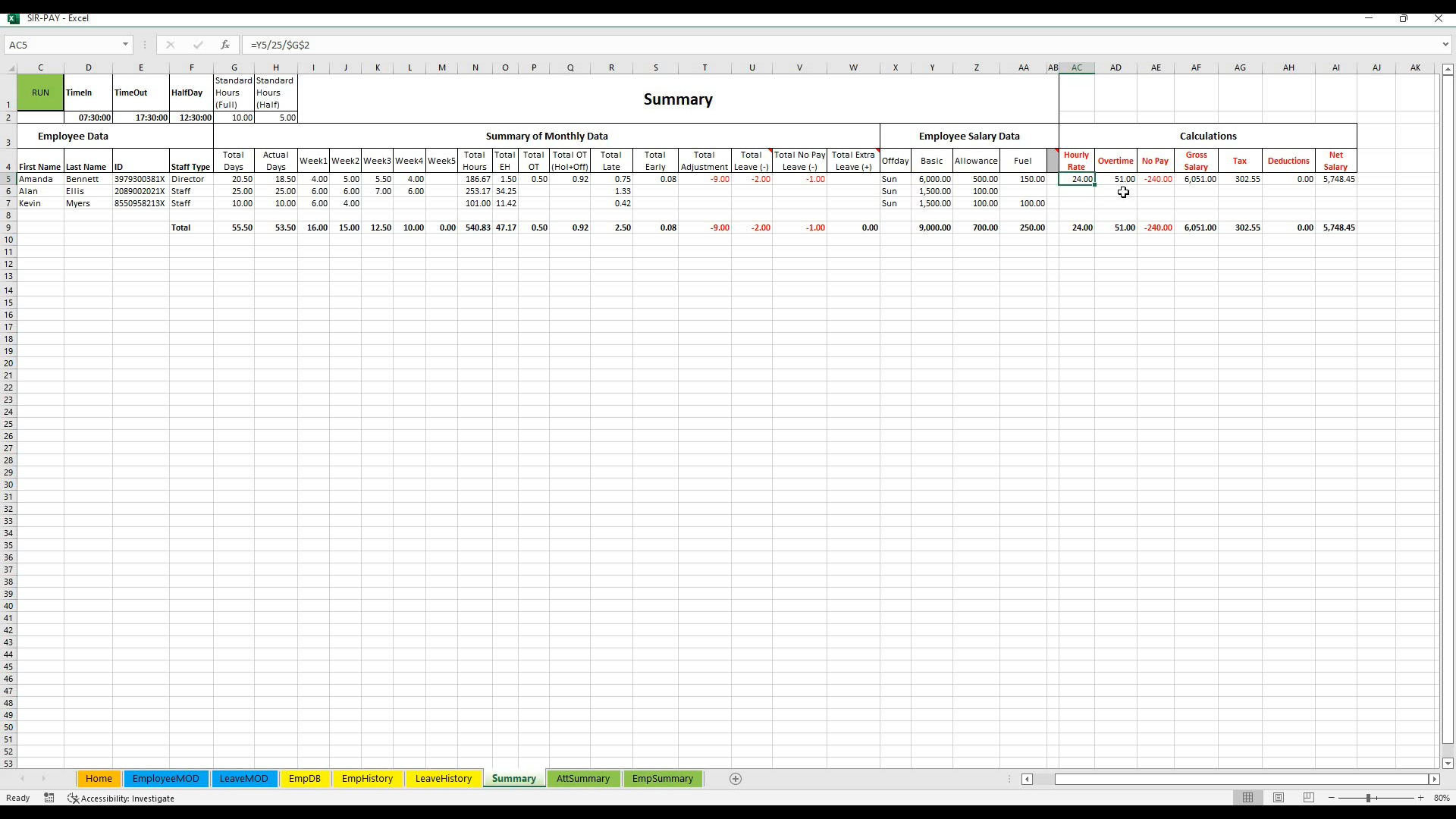Click the Cancel entry X icon
1456x819 pixels.
171,45
